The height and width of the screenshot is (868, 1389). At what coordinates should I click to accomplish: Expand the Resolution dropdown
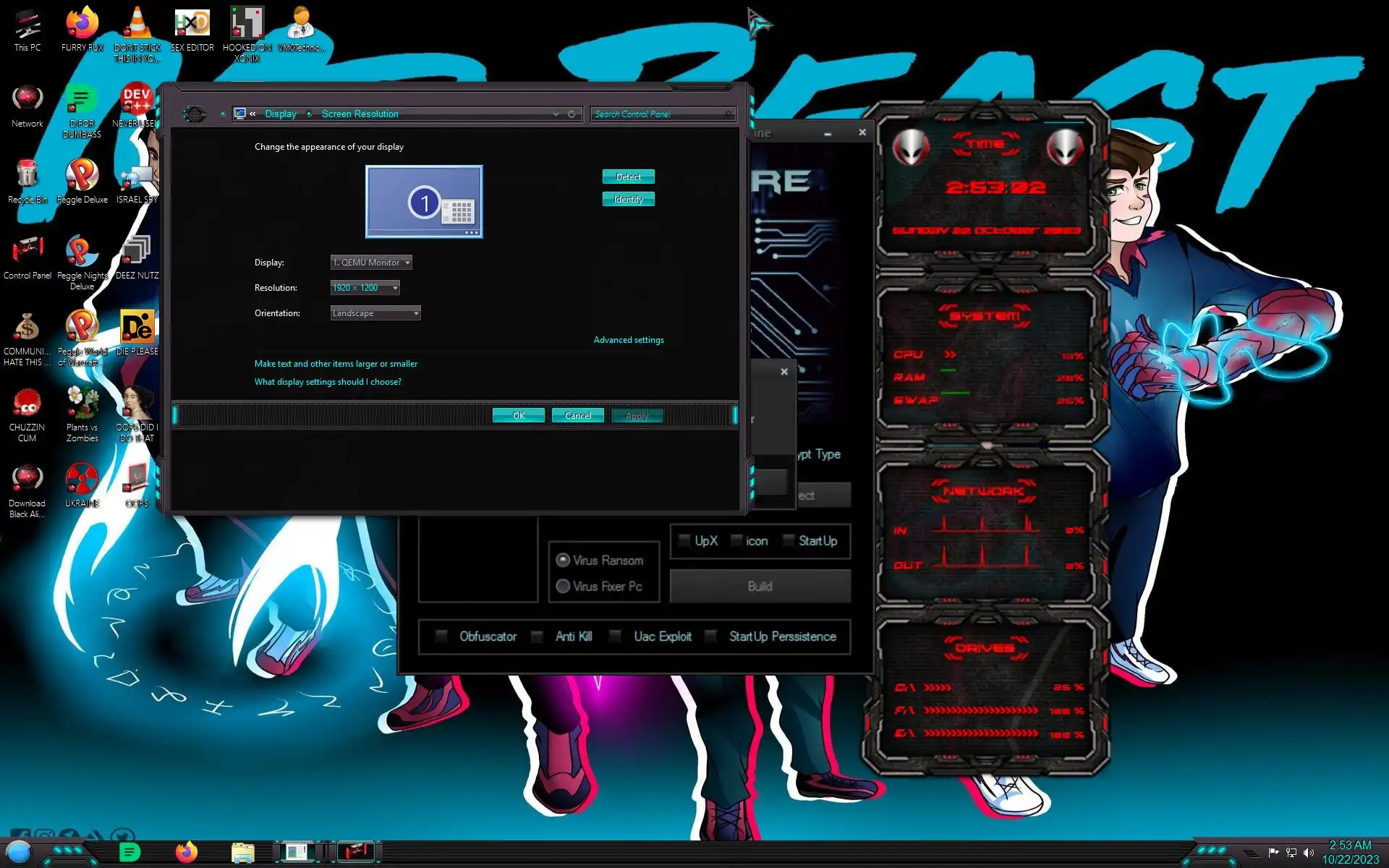tap(365, 288)
